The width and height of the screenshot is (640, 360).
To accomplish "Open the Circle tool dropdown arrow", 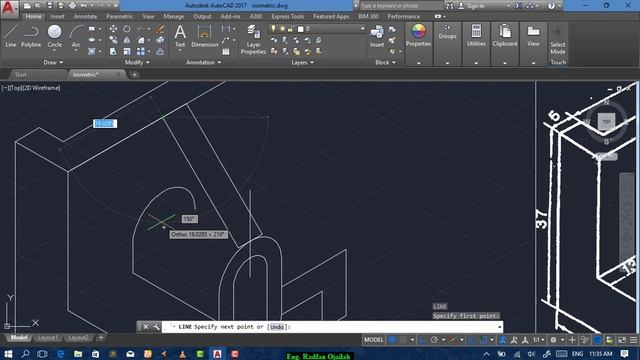I will (x=54, y=51).
